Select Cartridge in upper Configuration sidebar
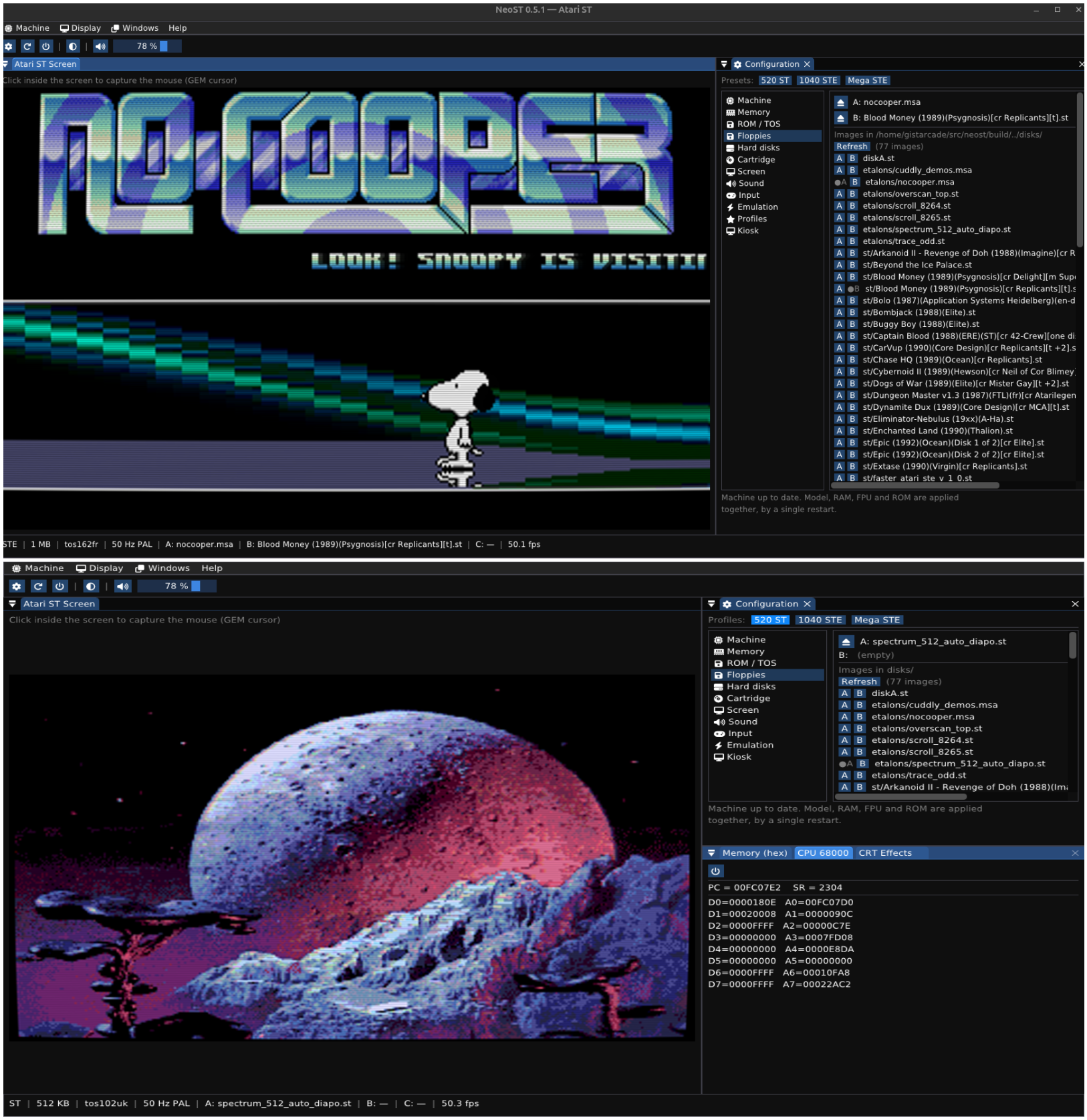Viewport: 1087px width, 1120px height. coord(755,160)
